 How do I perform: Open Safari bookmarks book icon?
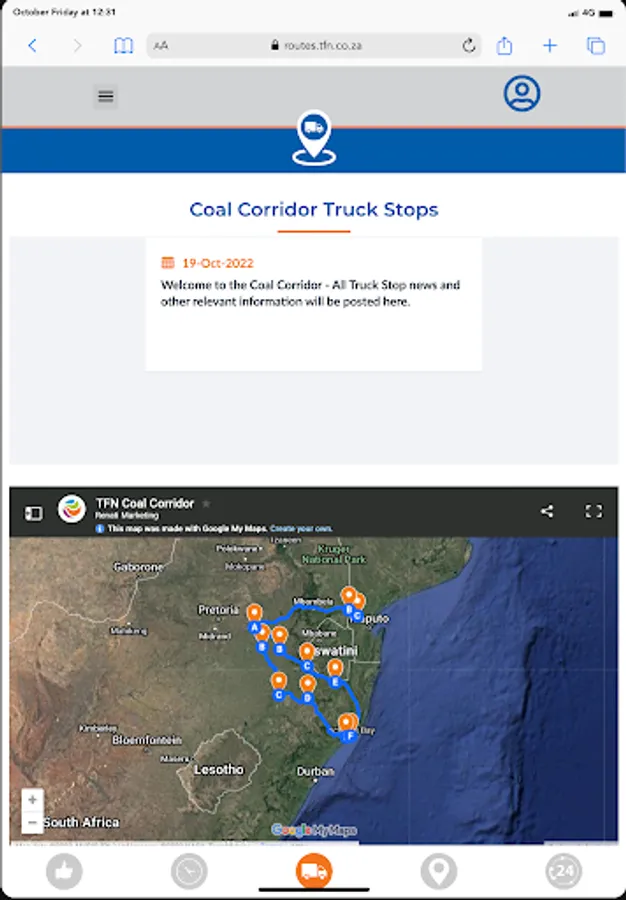(123, 45)
